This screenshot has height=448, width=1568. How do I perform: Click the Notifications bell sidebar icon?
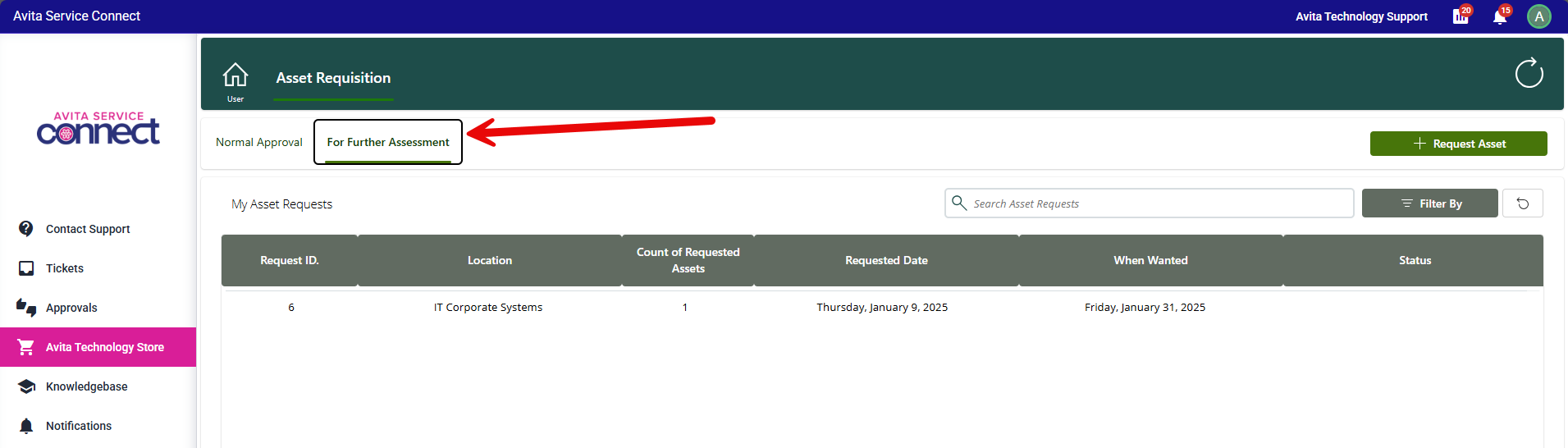point(26,426)
